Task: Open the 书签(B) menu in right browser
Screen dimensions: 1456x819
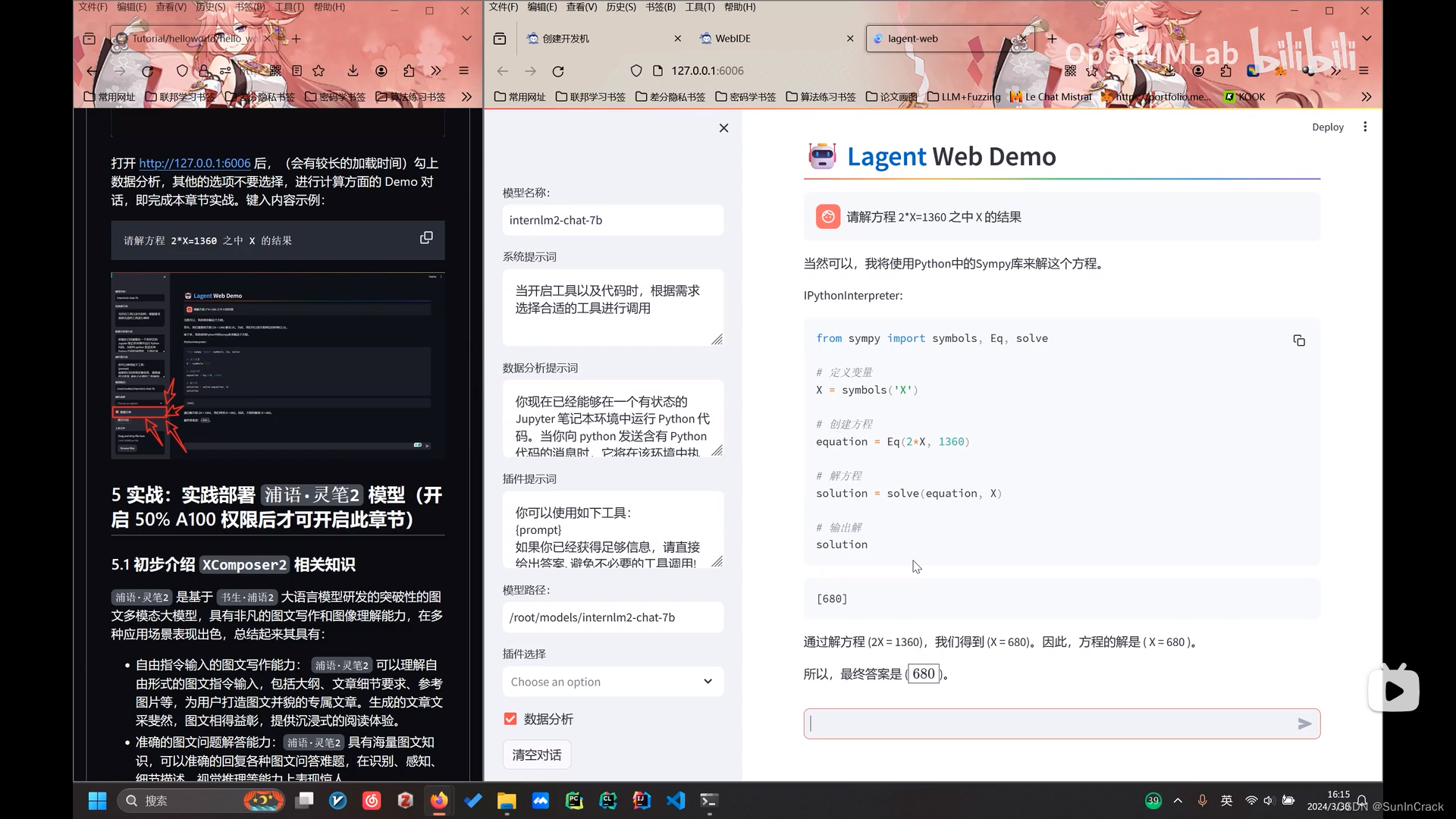Action: (x=660, y=7)
